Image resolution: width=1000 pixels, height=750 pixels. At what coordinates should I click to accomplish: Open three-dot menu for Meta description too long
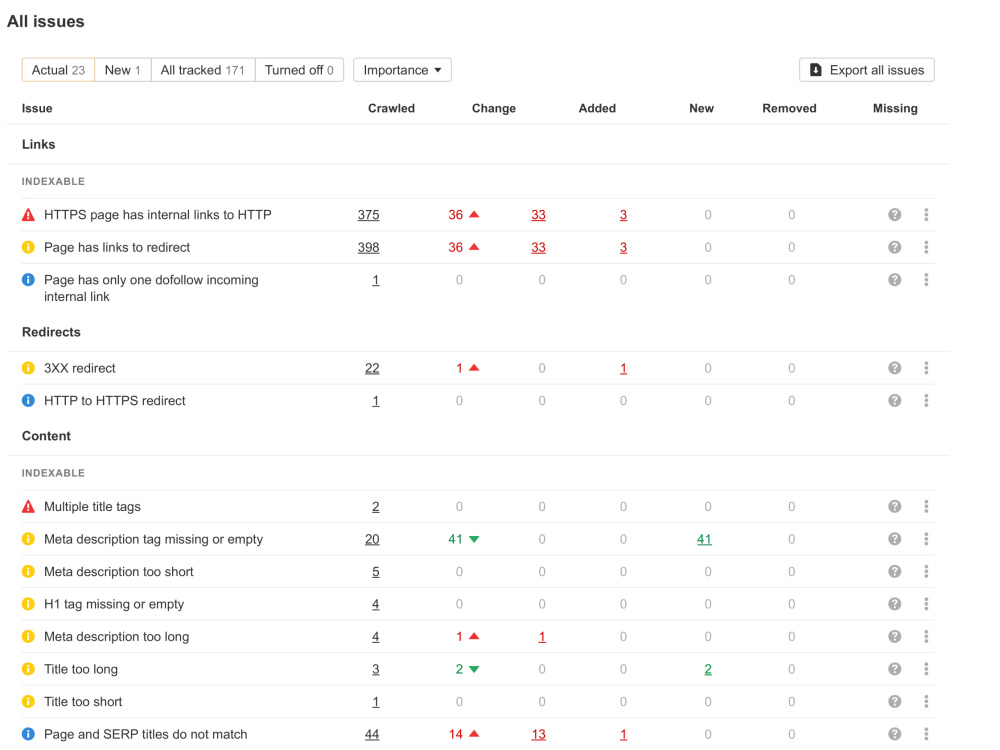point(926,636)
